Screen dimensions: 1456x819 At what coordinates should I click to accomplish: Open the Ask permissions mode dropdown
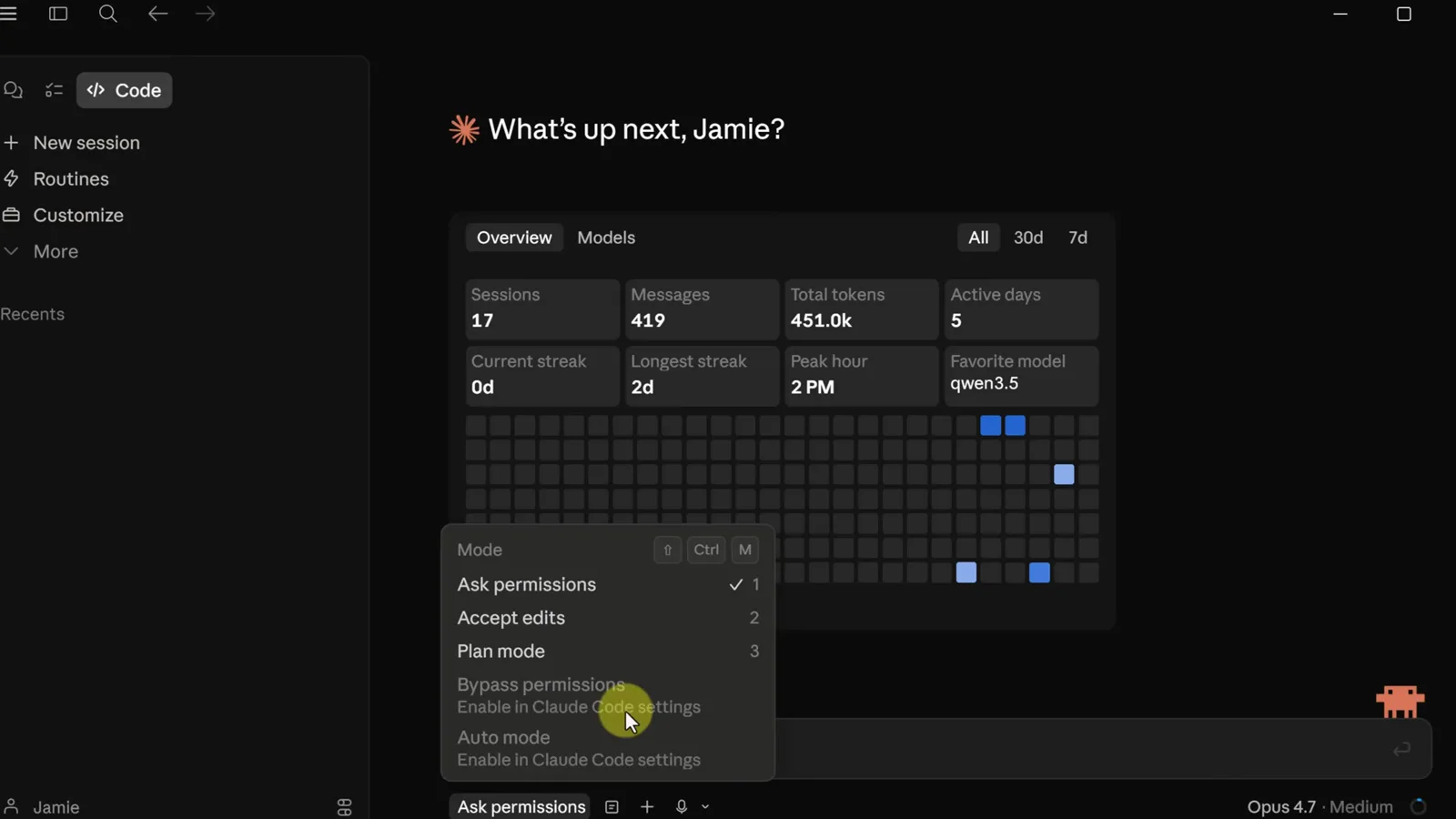[521, 807]
